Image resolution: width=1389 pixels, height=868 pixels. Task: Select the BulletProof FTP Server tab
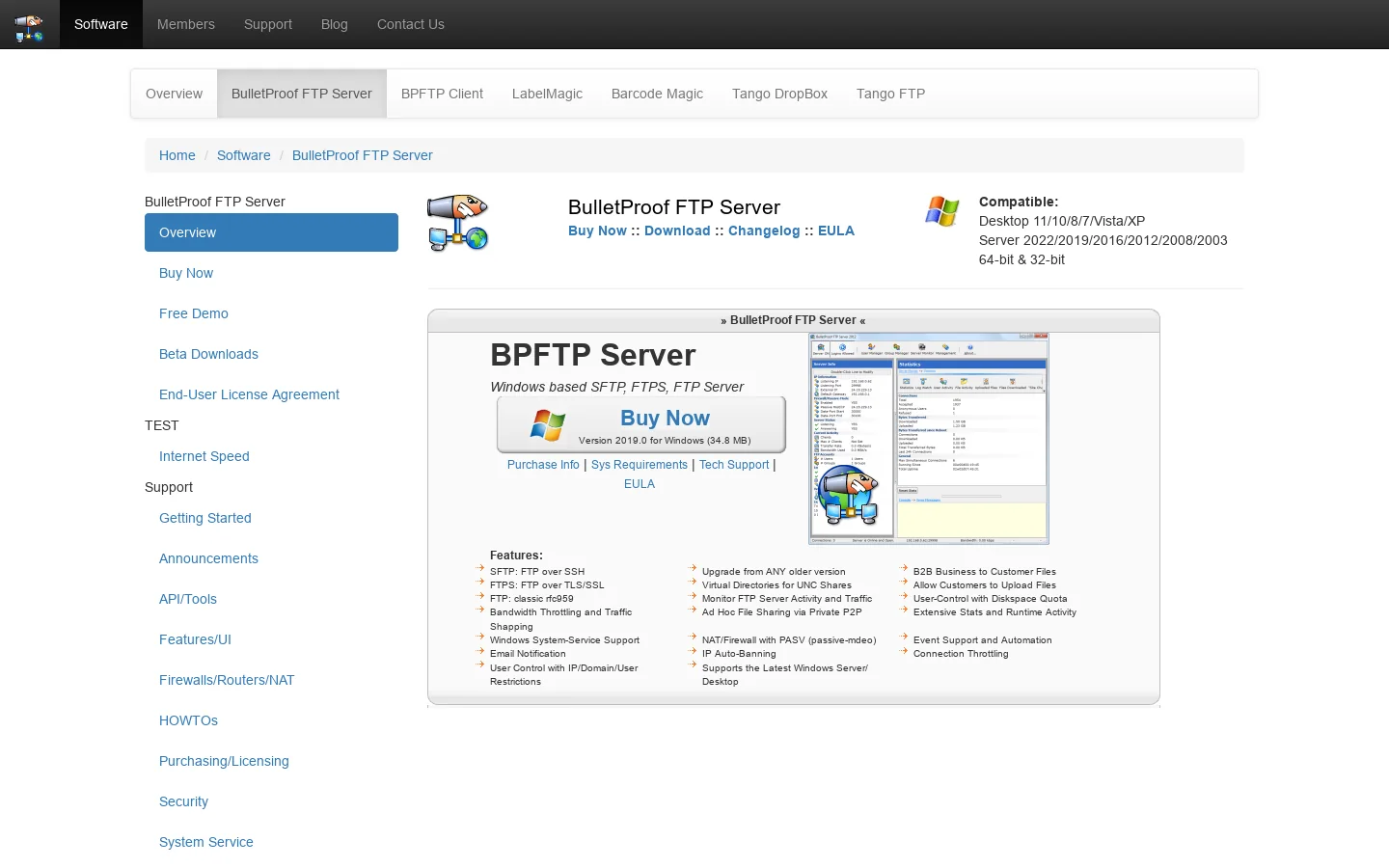(302, 94)
